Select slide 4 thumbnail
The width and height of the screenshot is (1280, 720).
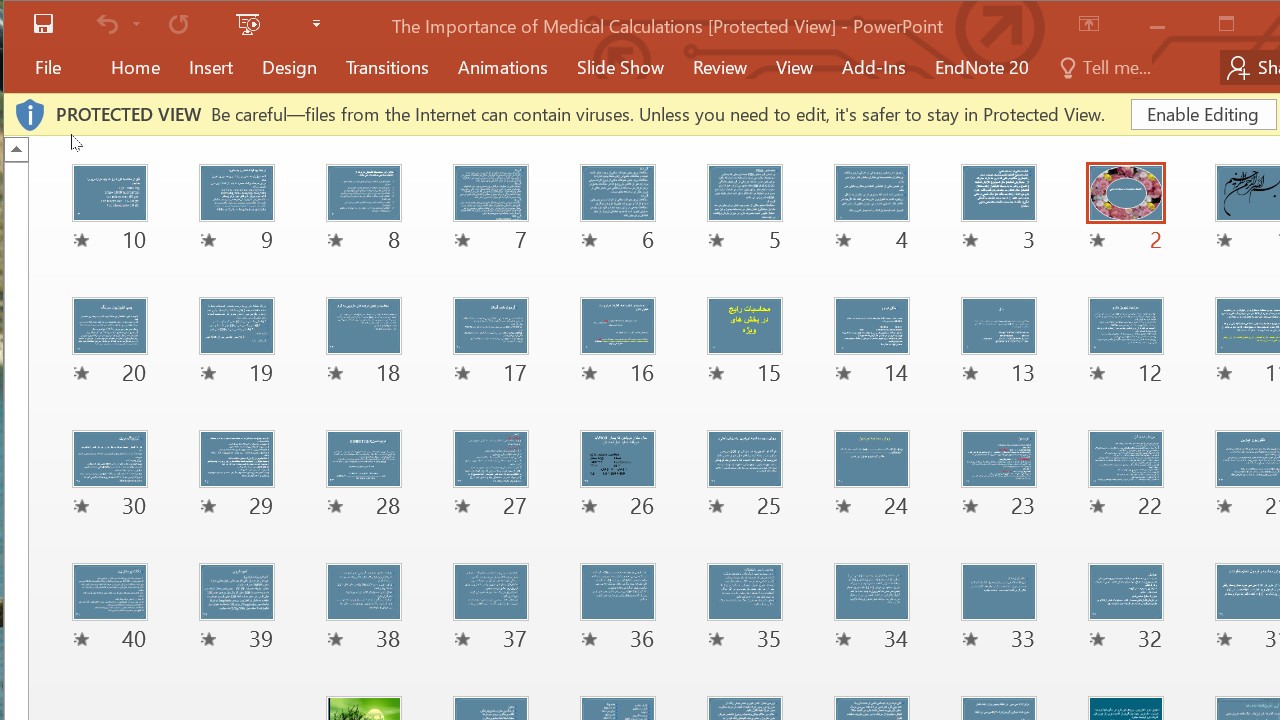tap(872, 193)
